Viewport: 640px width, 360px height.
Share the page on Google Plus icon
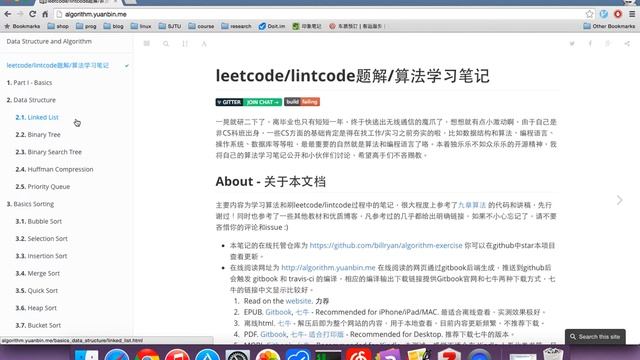click(x=608, y=43)
